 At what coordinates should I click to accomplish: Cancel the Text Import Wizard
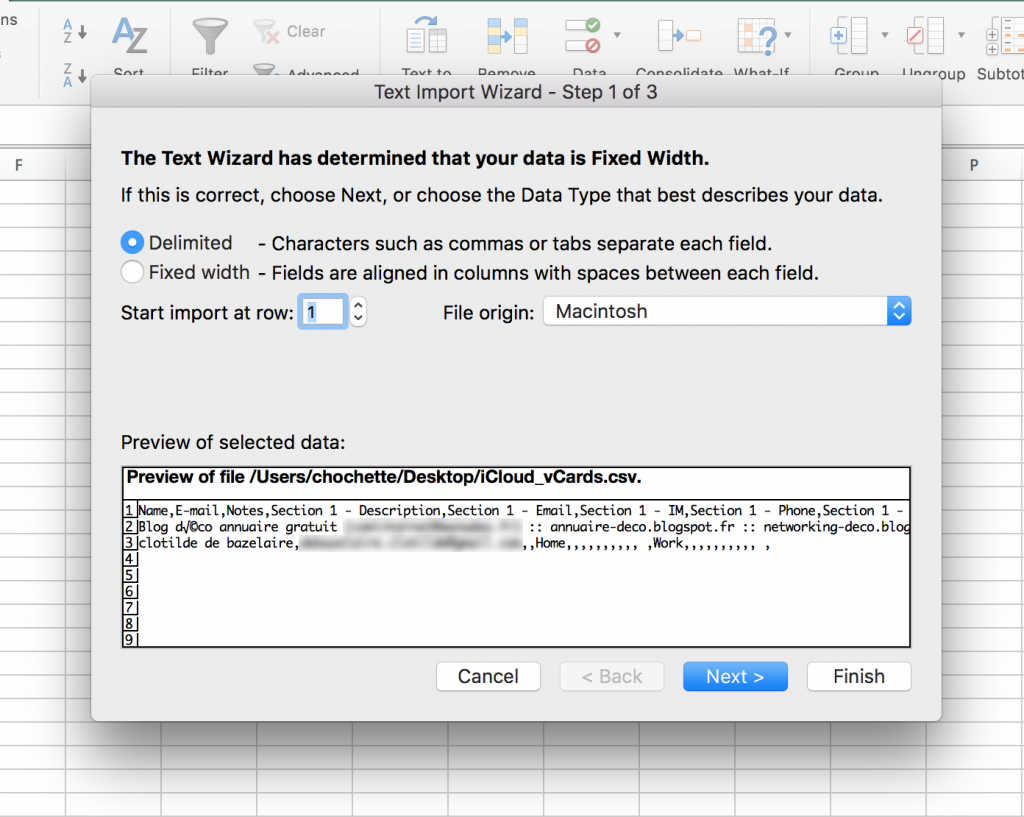tap(488, 677)
